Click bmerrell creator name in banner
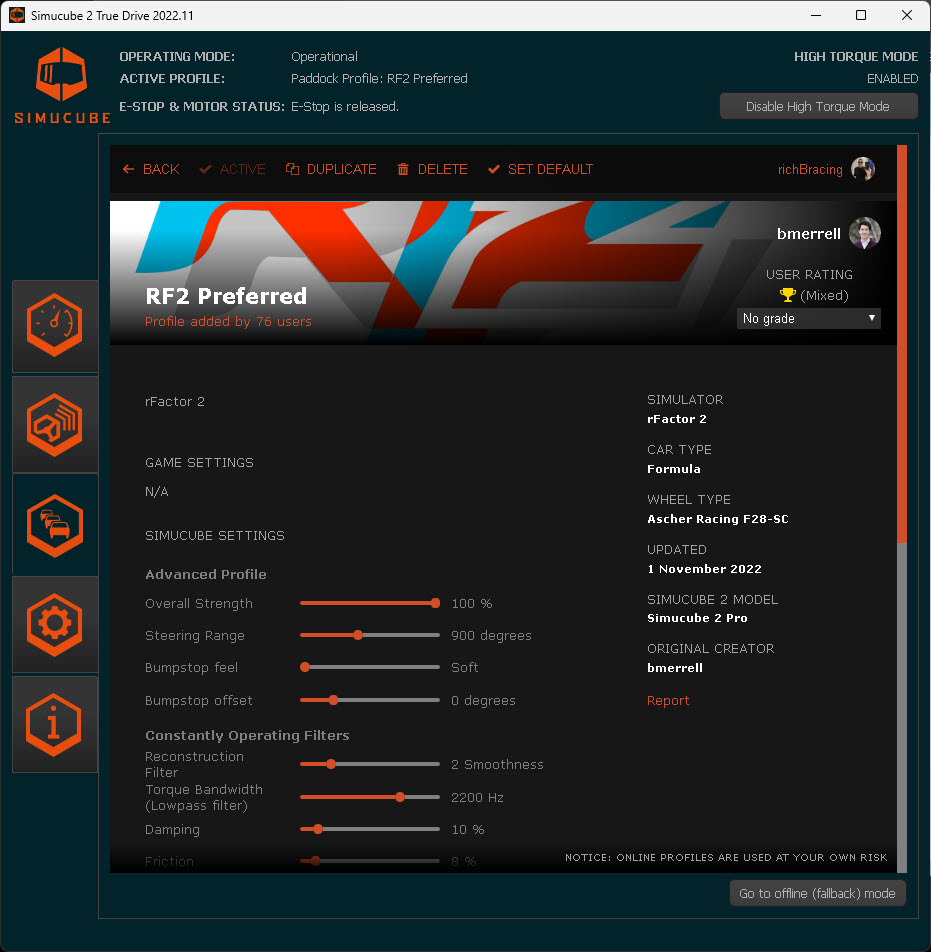This screenshot has height=952, width=931. click(x=808, y=234)
